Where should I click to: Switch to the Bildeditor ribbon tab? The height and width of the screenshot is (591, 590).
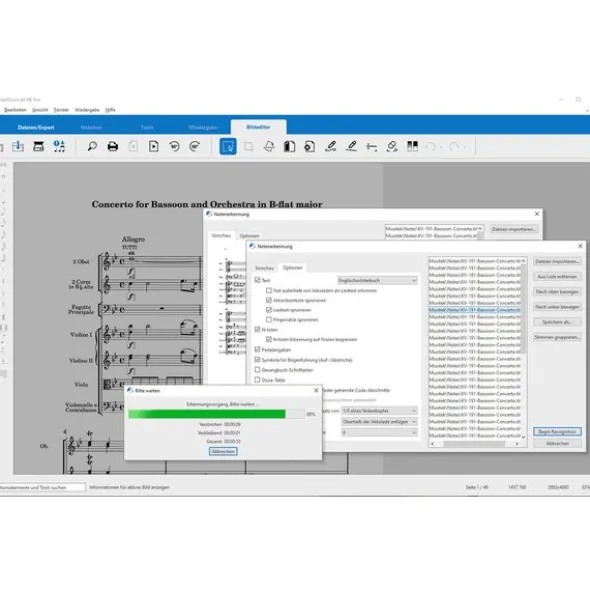point(258,127)
